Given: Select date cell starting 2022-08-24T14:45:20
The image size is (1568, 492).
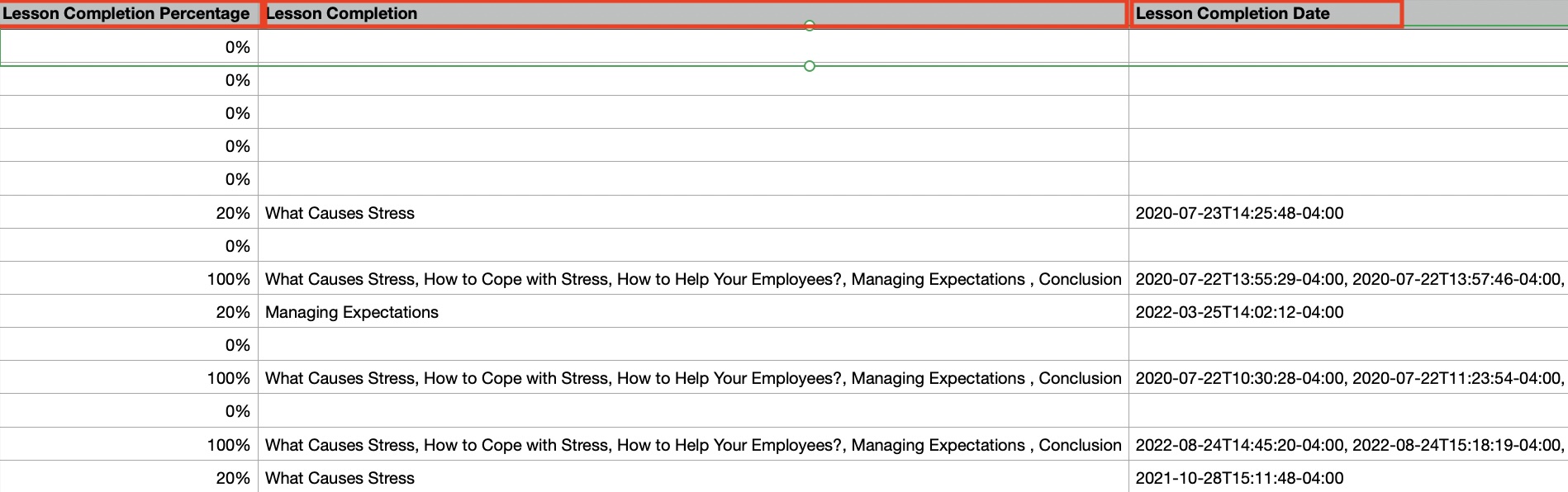Looking at the screenshot, I should [x=1348, y=445].
